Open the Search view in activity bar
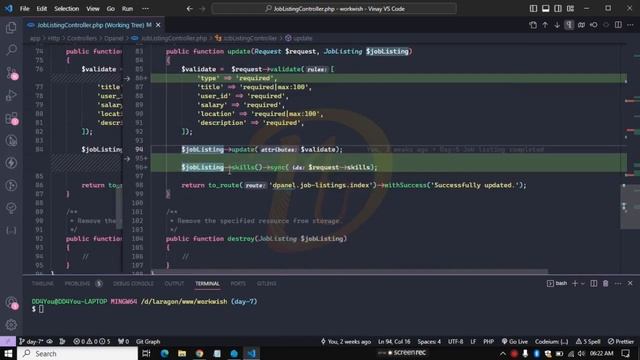The height and width of the screenshot is (360, 640). 11,50
